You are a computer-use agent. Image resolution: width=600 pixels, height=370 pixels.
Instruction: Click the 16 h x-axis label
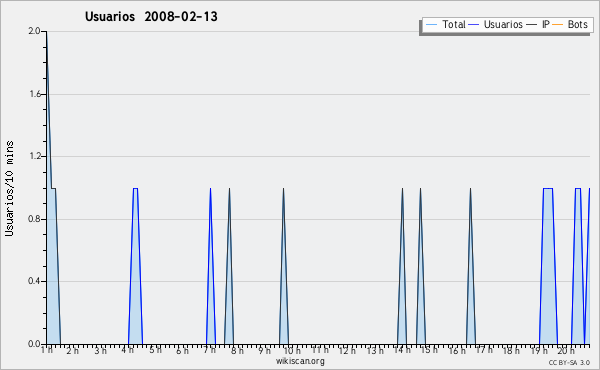(457, 350)
